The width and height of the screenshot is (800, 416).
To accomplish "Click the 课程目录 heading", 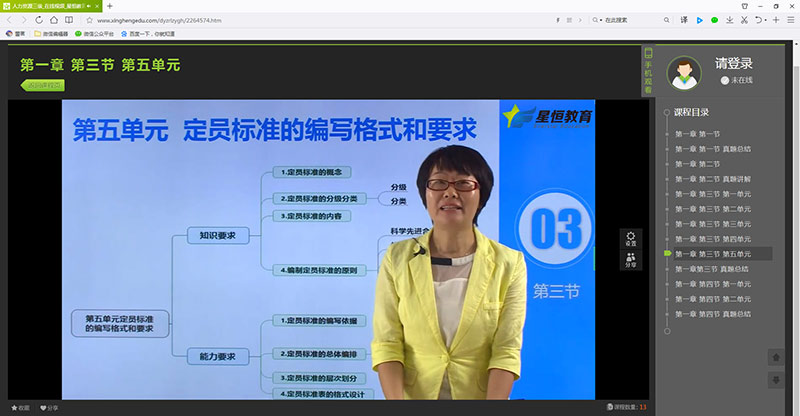I will pyautogui.click(x=691, y=112).
